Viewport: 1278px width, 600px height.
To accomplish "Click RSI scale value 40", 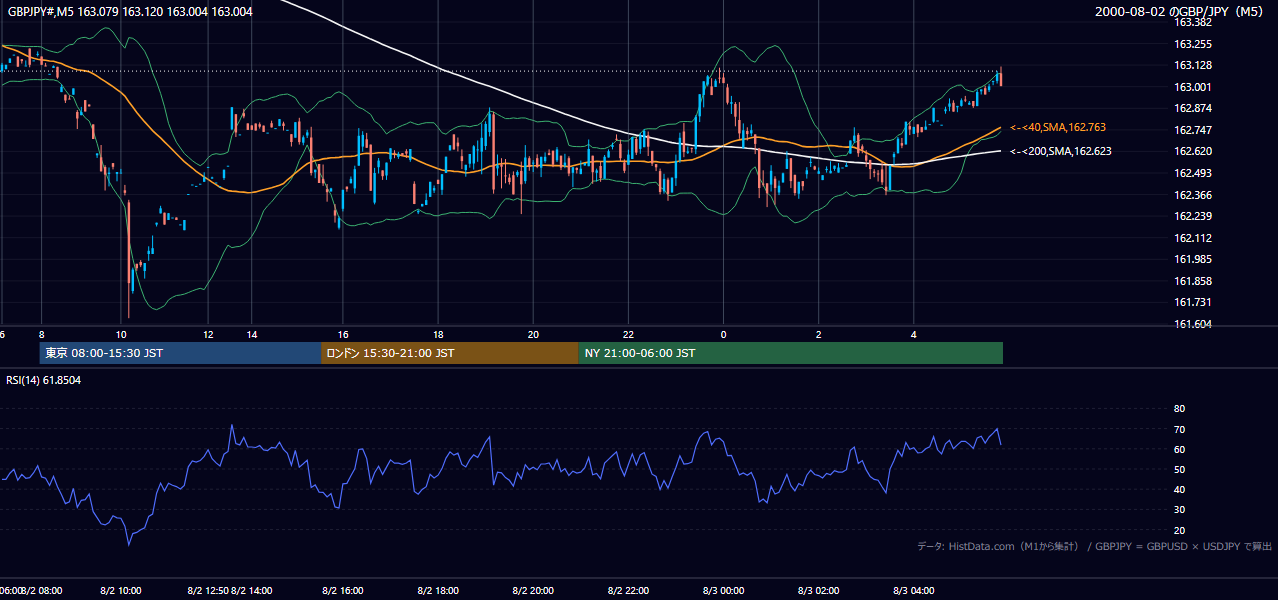I will coord(1179,489).
